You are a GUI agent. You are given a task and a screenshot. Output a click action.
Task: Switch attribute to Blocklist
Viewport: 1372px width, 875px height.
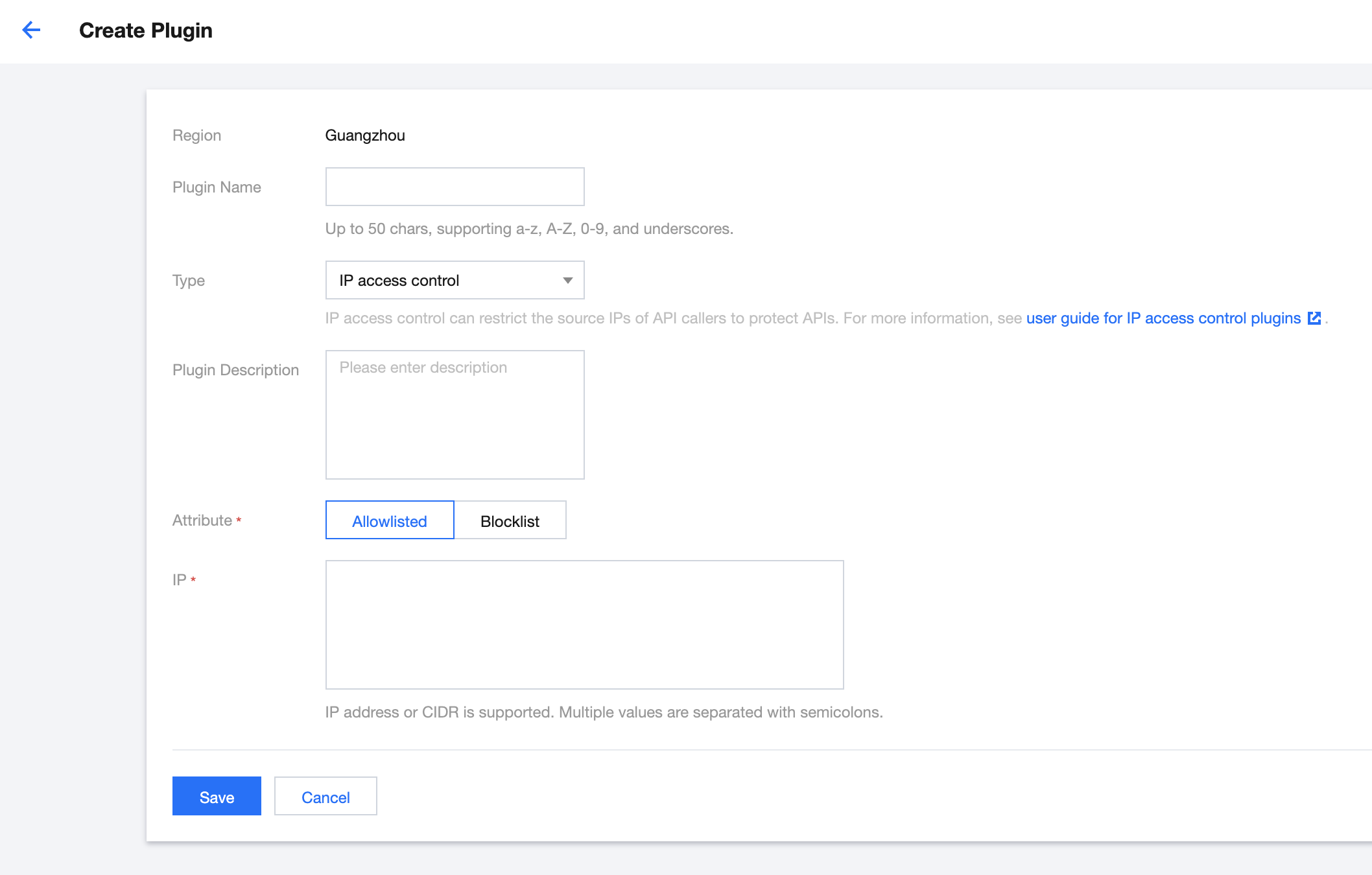pos(510,520)
